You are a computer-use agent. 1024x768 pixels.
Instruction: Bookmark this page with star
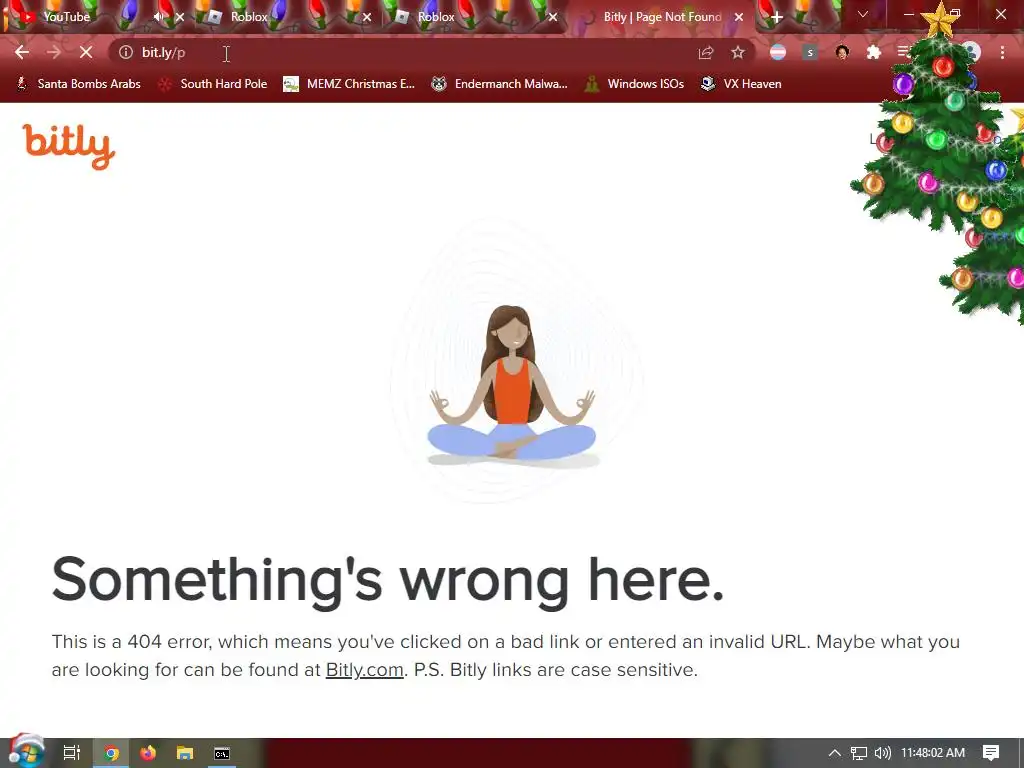point(738,52)
